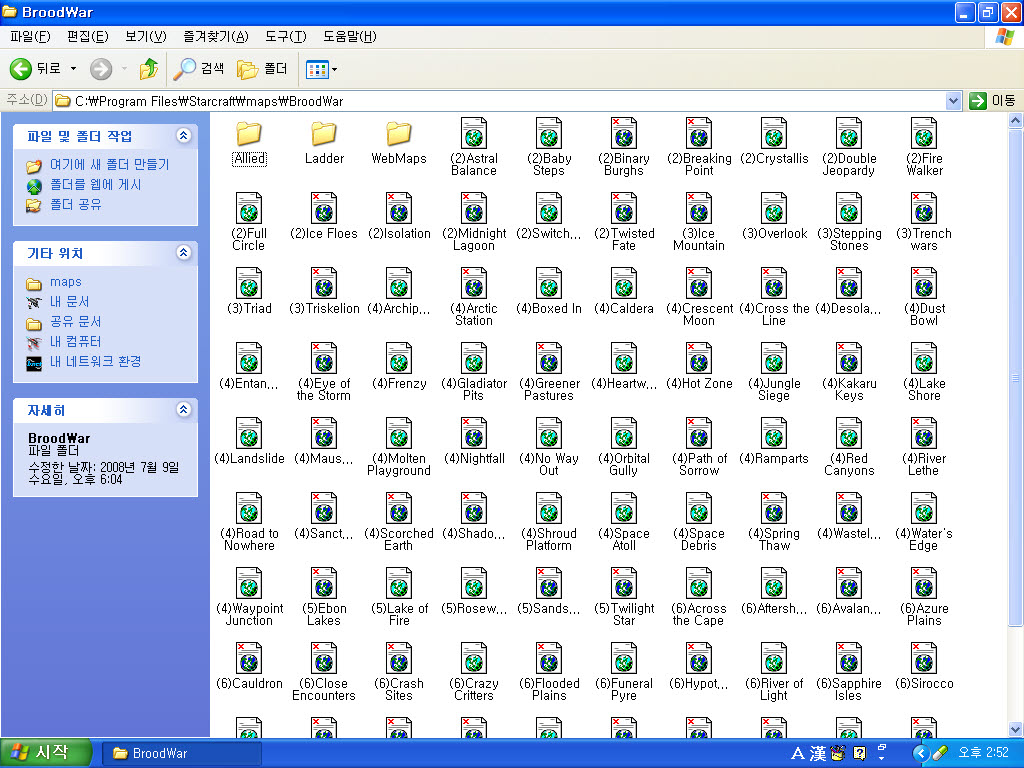Click the (4)Caldera map file
The width and height of the screenshot is (1024, 768).
click(x=624, y=292)
